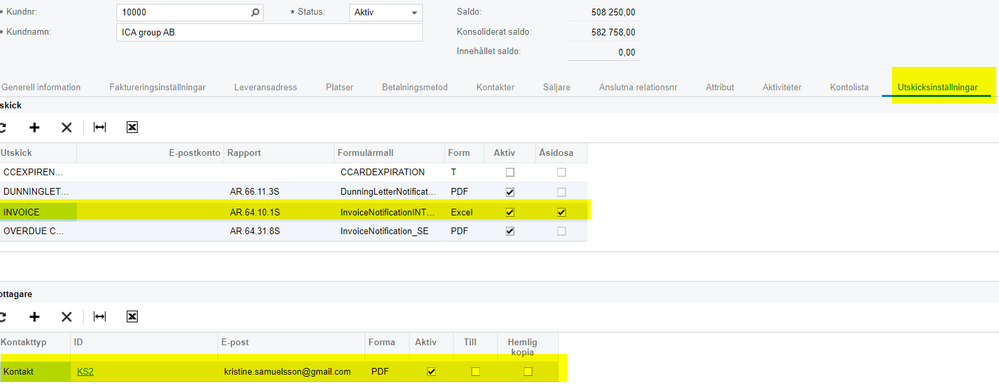Click E-post column header in Mottagare
Image resolution: width=999 pixels, height=390 pixels.
tap(291, 342)
